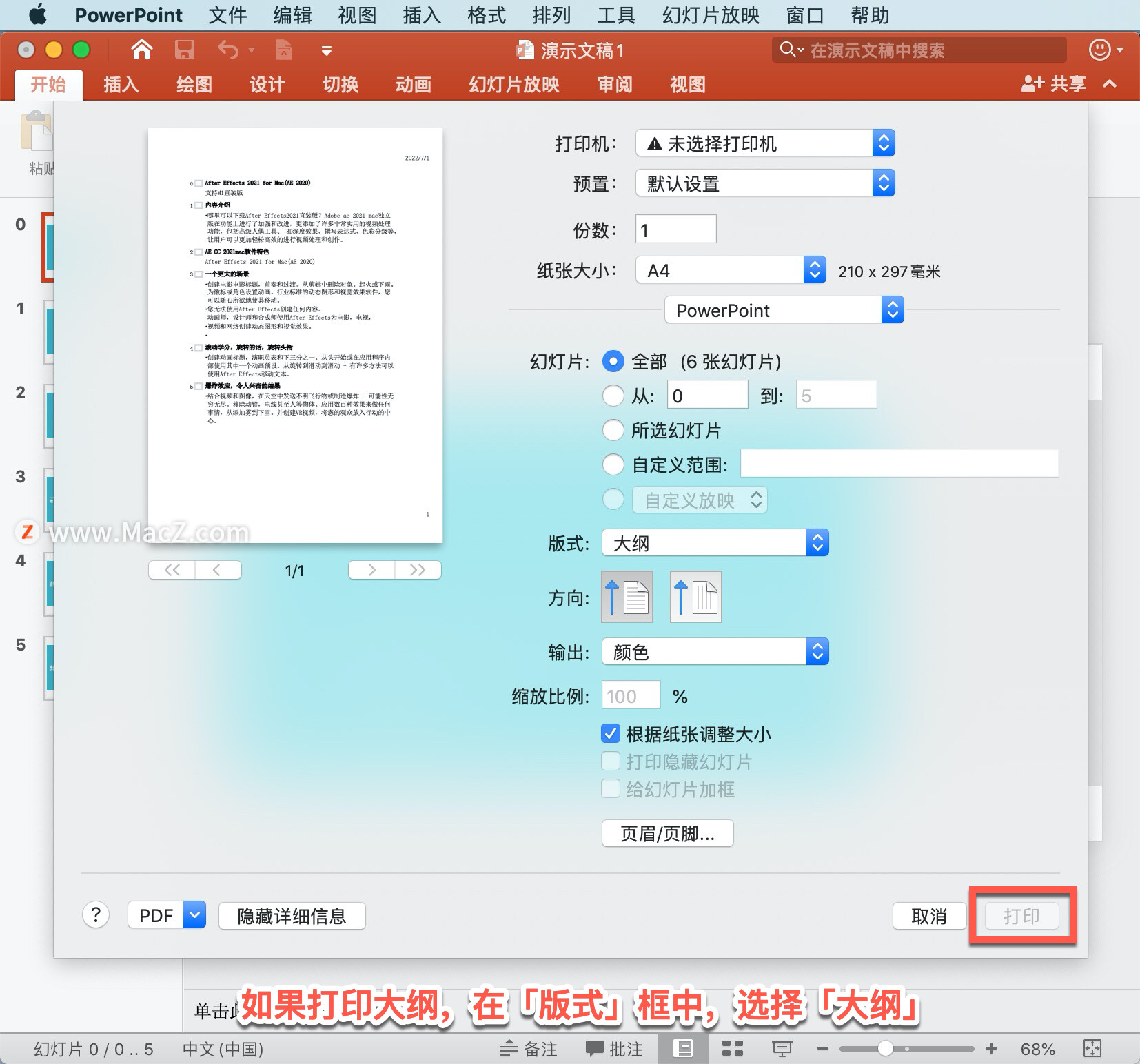Select the All slides radio button

(x=613, y=361)
